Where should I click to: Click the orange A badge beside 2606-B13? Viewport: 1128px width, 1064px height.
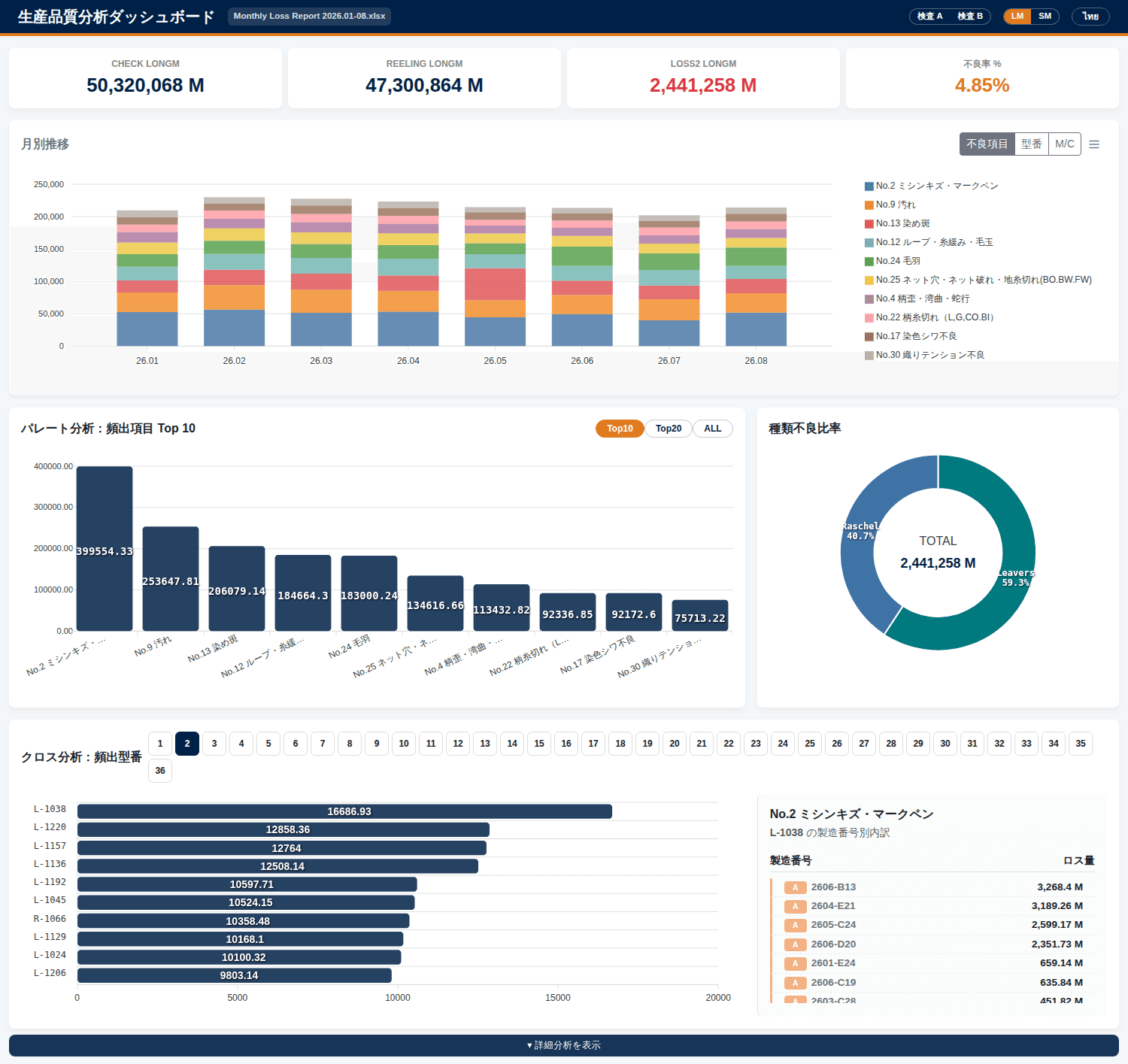pos(795,887)
